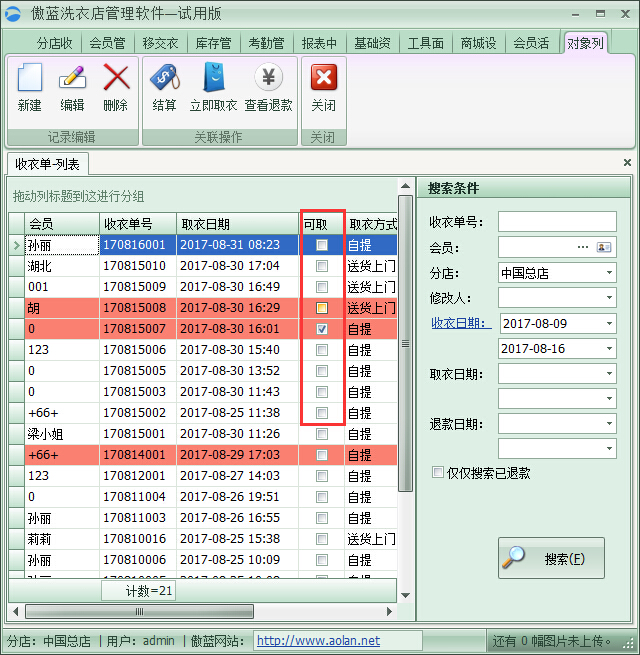
Task: Open the second 取衣日期 dropdown
Action: click(609, 399)
